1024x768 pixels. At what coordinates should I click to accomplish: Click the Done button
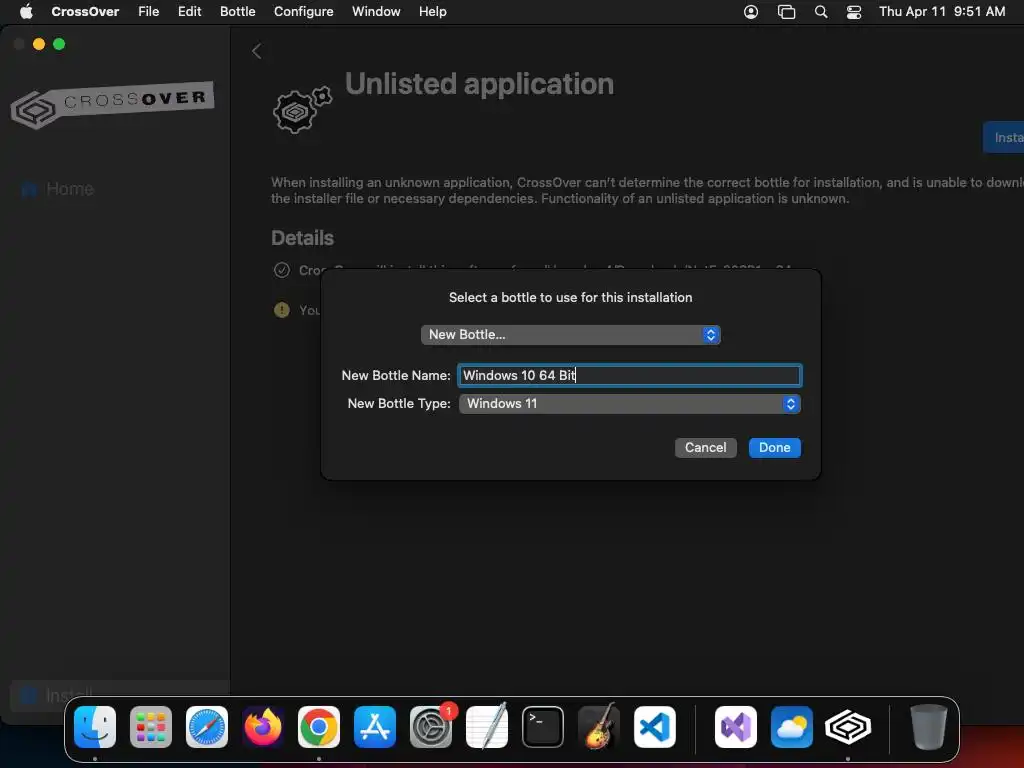[x=775, y=447]
